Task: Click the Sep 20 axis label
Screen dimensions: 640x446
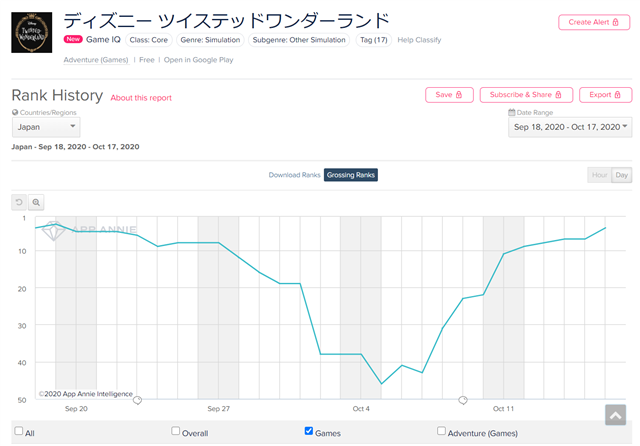Action: (76, 408)
